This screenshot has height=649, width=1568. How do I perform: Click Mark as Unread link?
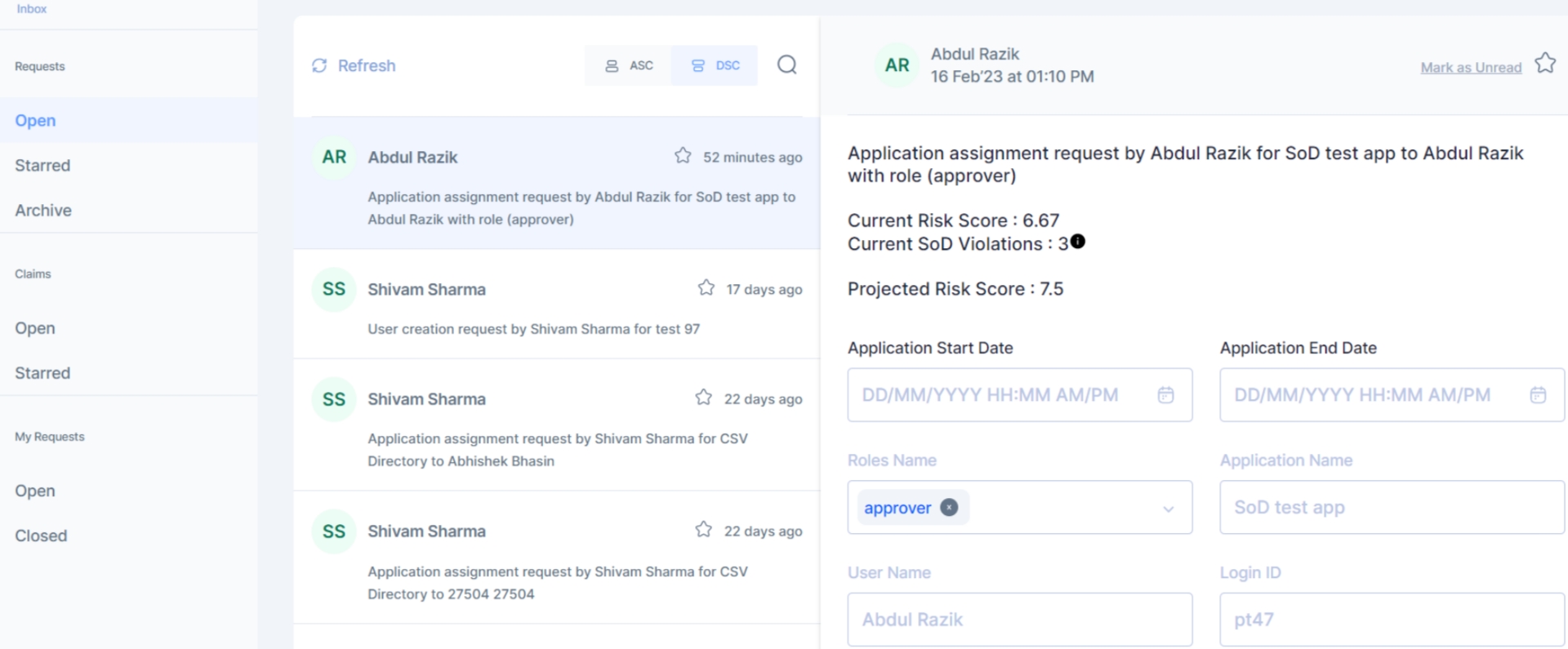(x=1470, y=68)
